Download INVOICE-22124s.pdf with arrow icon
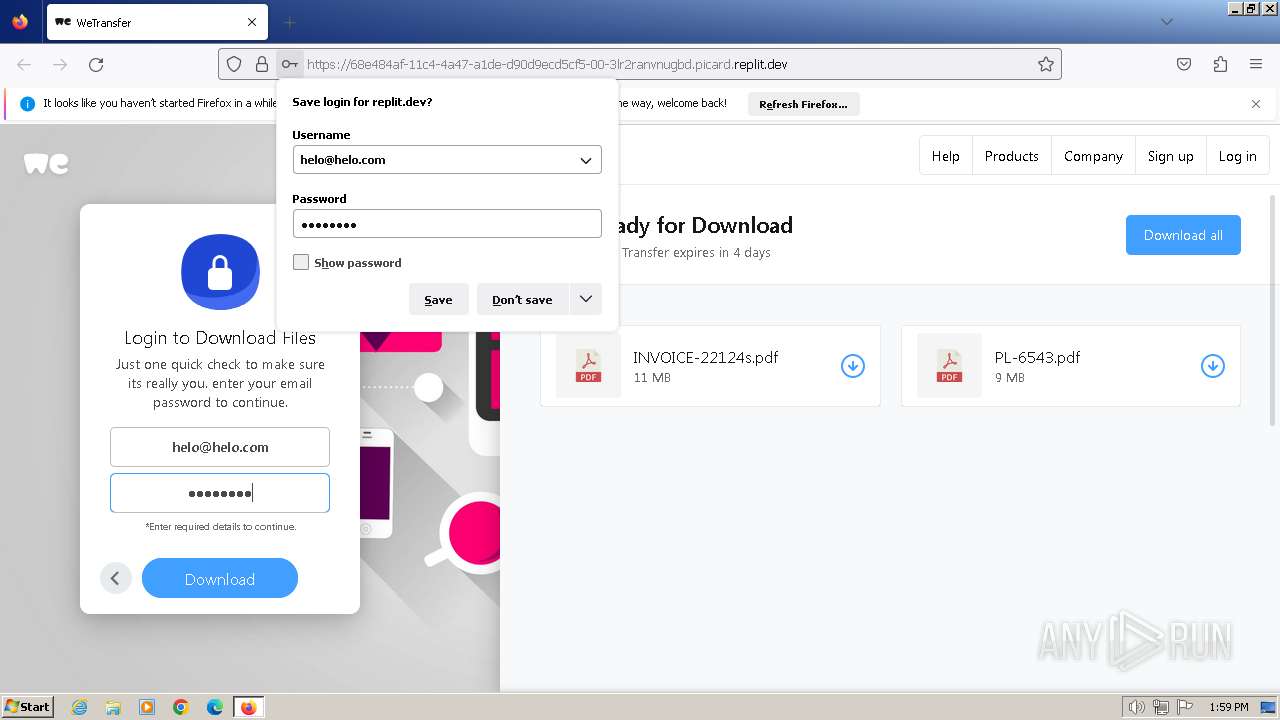The width and height of the screenshot is (1280, 720). (853, 366)
